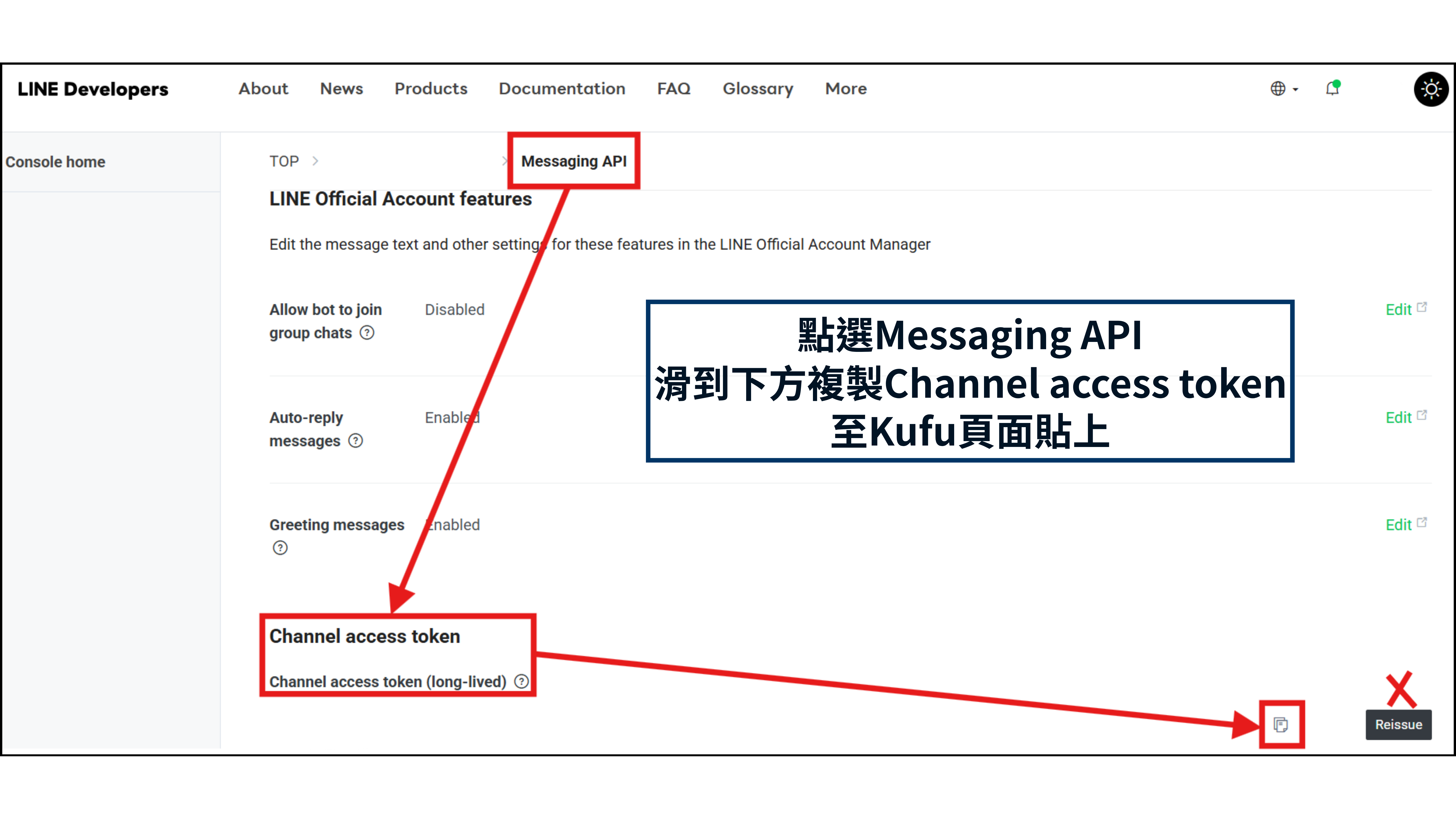Go to TOP breadcrumb

point(284,162)
